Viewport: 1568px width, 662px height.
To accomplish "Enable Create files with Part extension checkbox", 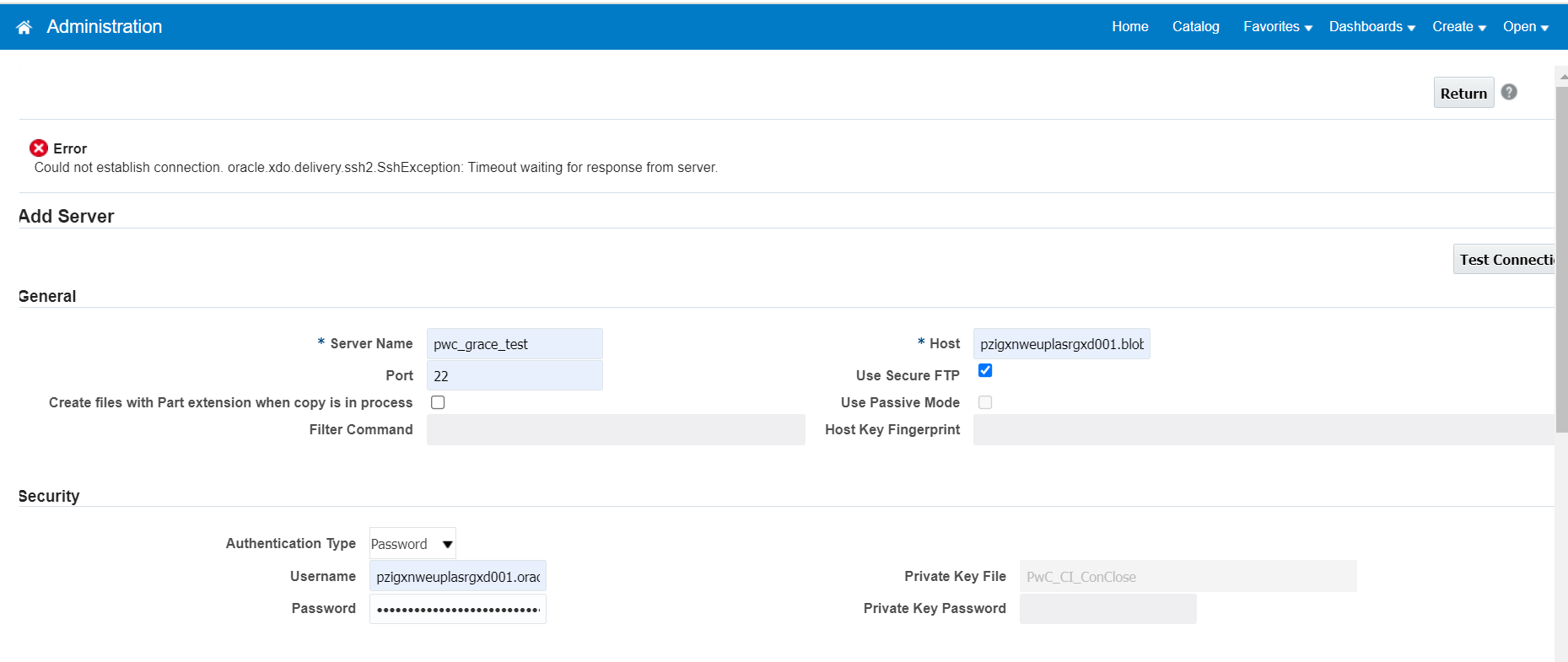I will point(438,402).
